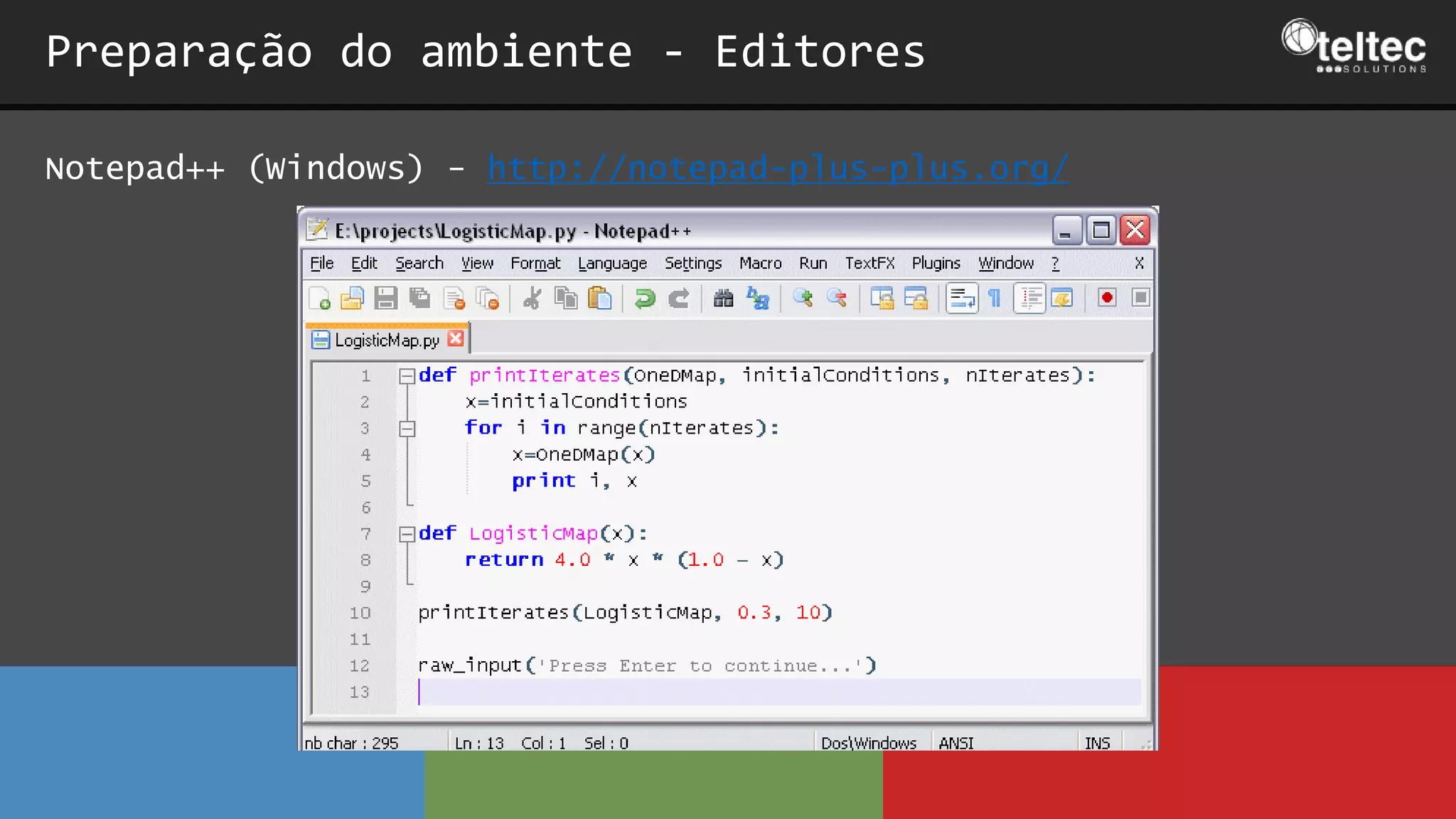Click the Copy icon in toolbar
Image resolution: width=1456 pixels, height=819 pixels.
(x=566, y=299)
